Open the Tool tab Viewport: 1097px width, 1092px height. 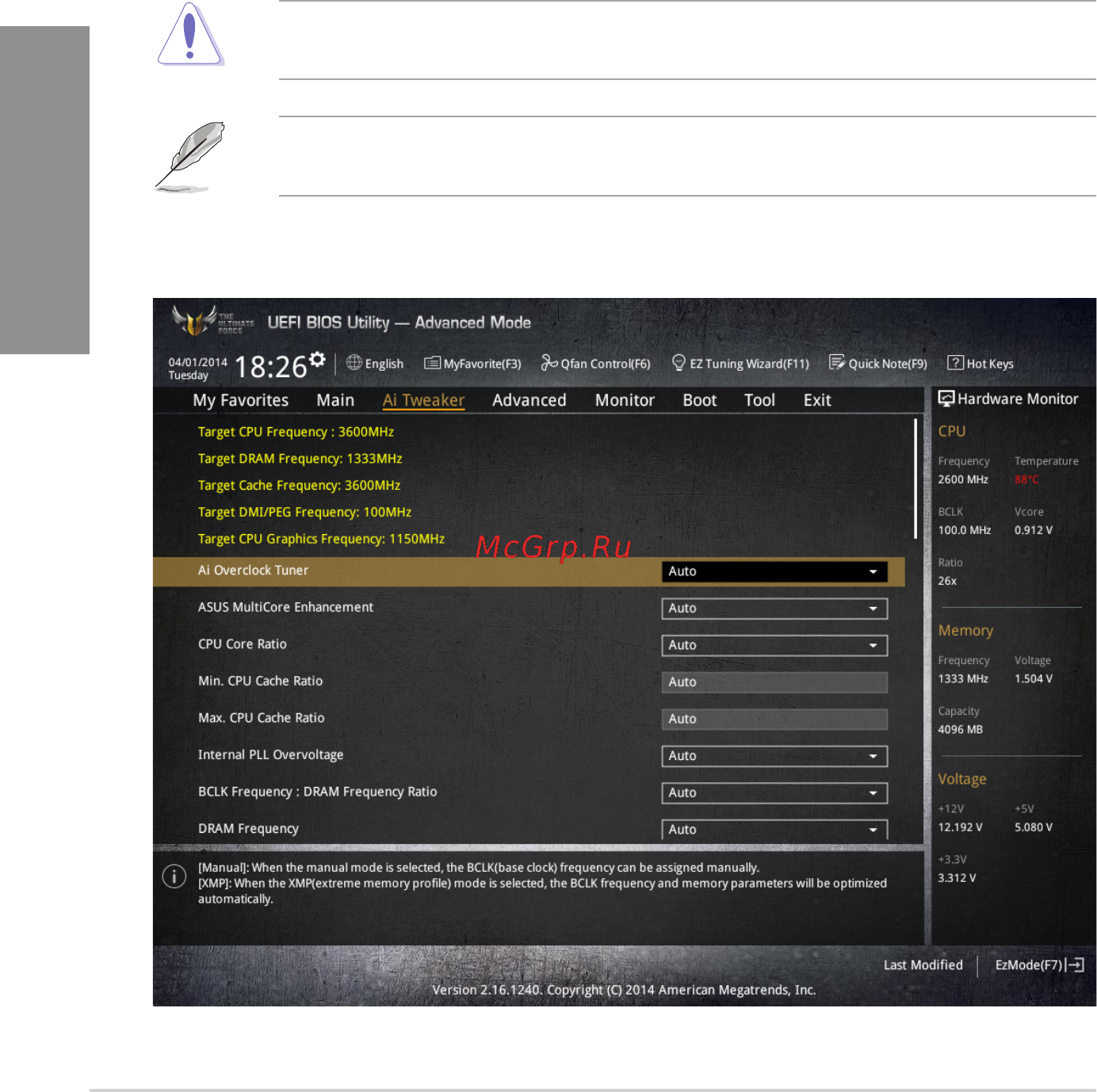coord(759,400)
